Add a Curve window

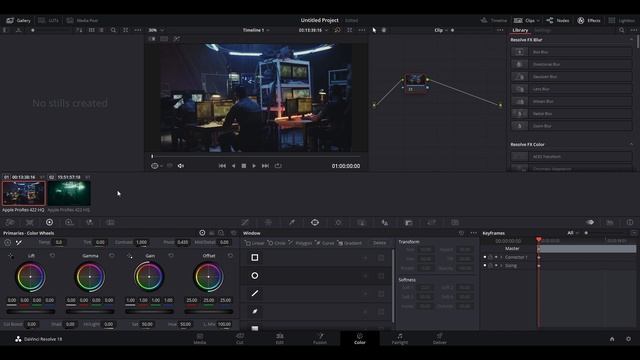pyautogui.click(x=324, y=243)
